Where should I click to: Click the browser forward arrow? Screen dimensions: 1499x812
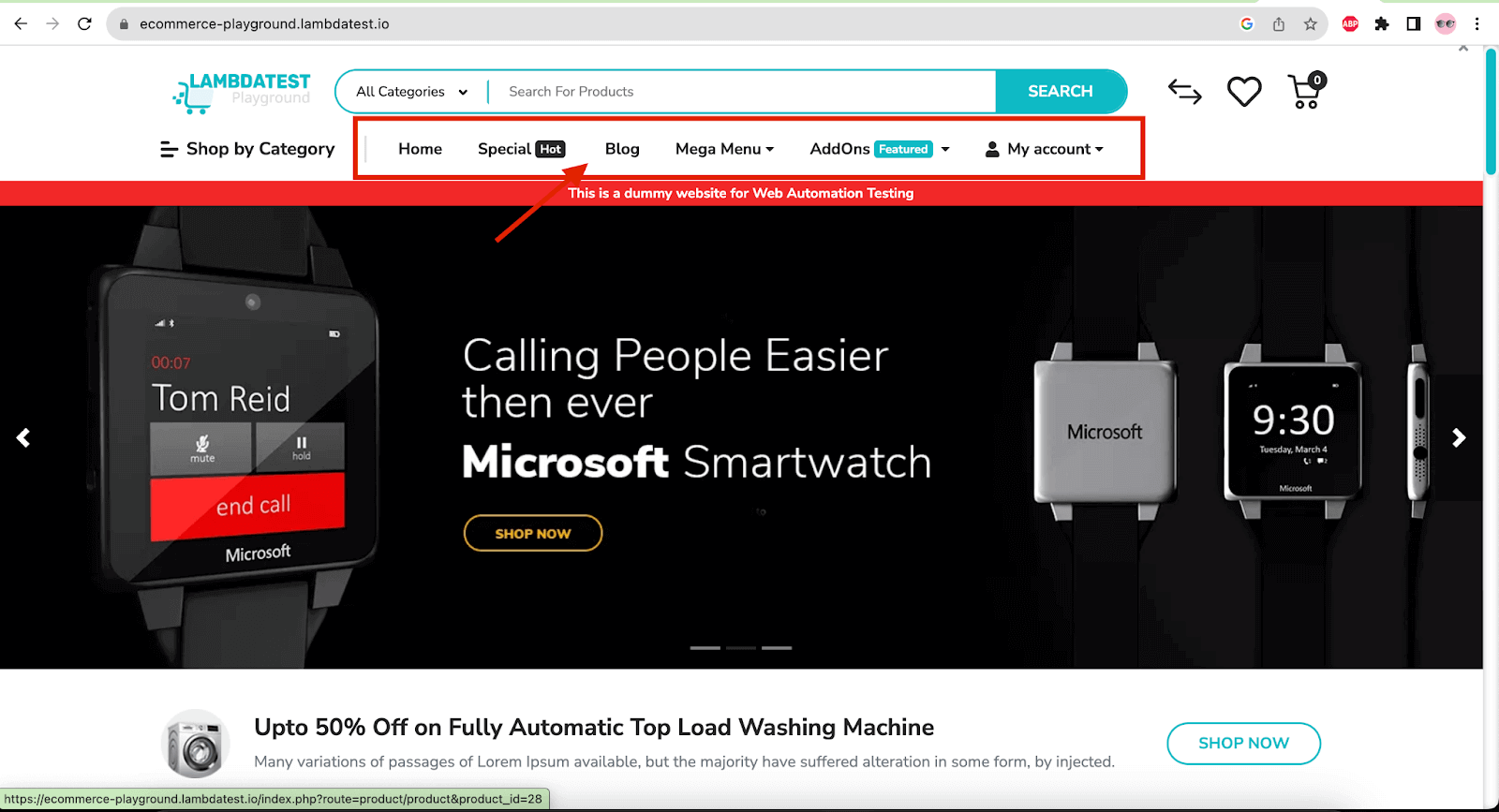coord(52,23)
